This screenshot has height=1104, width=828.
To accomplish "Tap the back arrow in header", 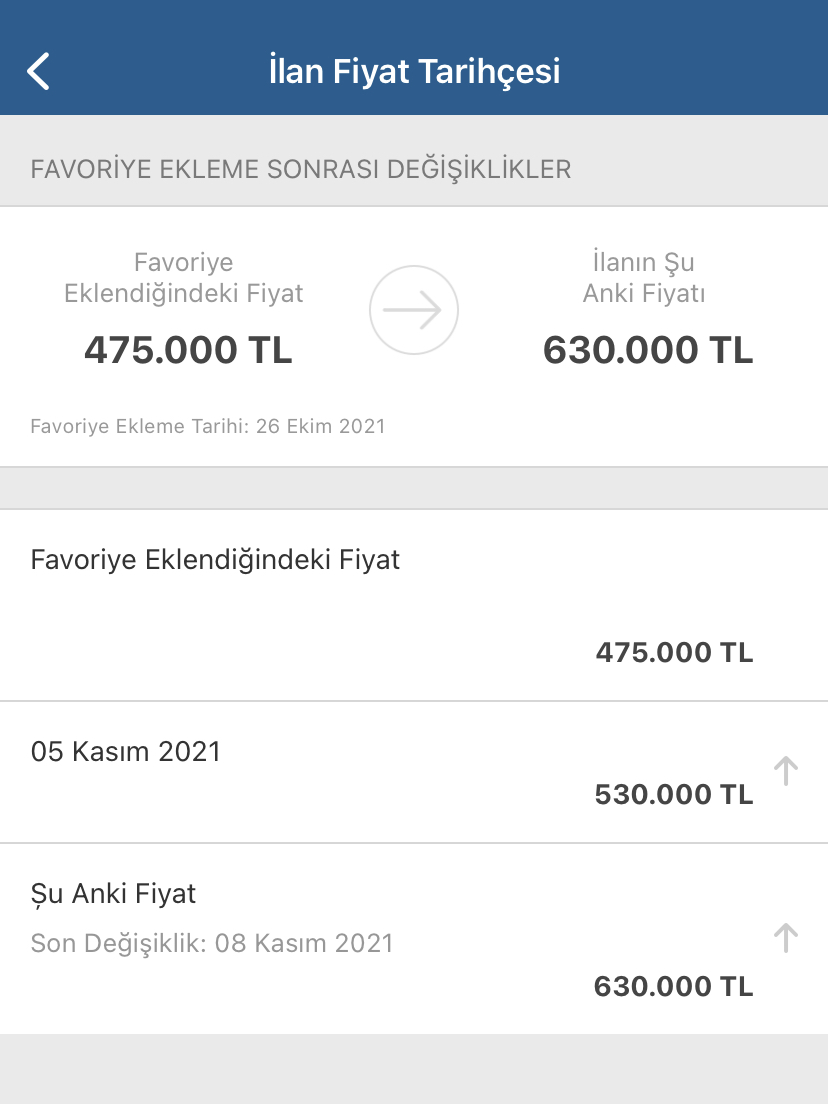I will coord(38,72).
